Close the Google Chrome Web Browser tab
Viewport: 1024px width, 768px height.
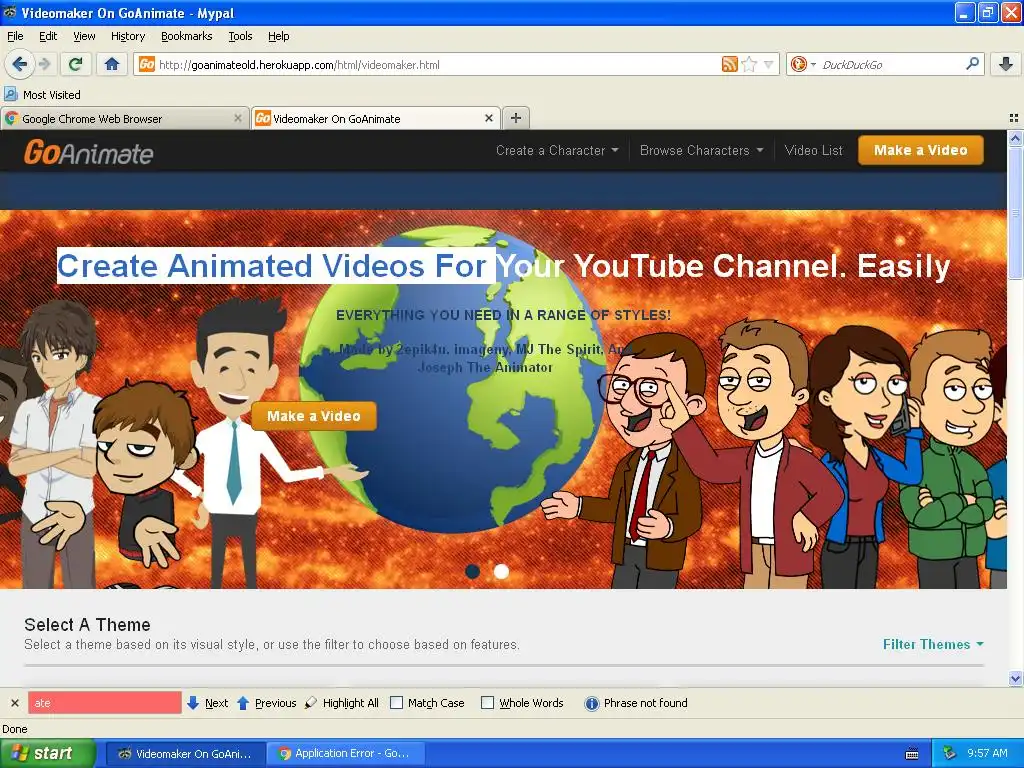[x=238, y=118]
